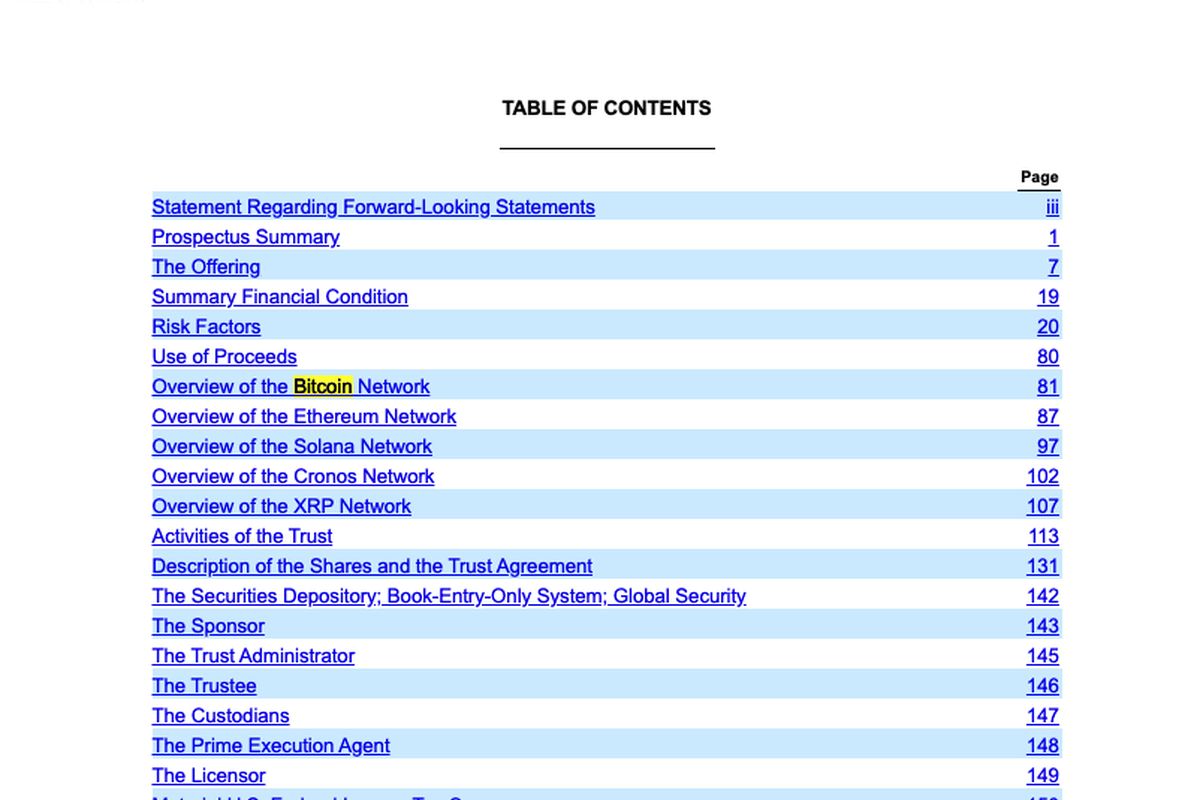Open The Trust Administrator link

point(253,657)
